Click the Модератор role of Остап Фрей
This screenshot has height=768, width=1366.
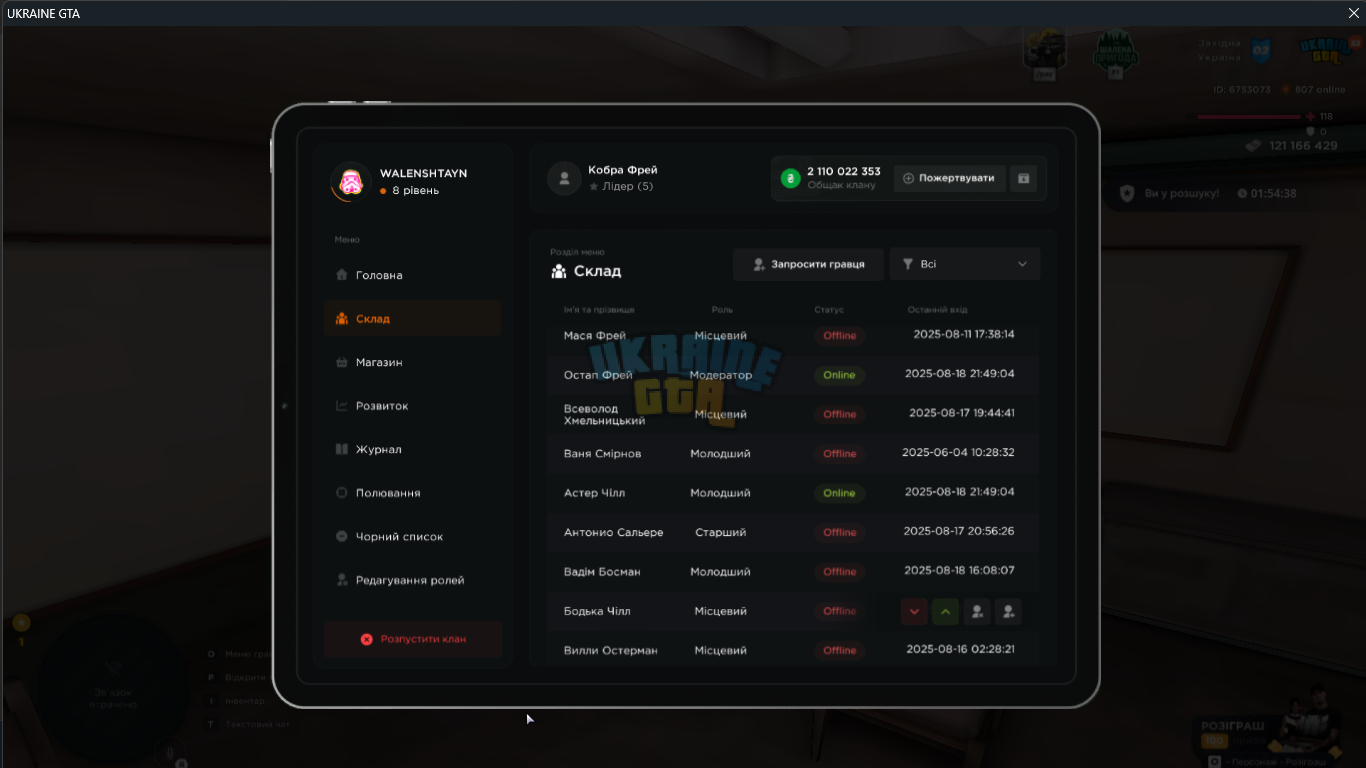[721, 375]
